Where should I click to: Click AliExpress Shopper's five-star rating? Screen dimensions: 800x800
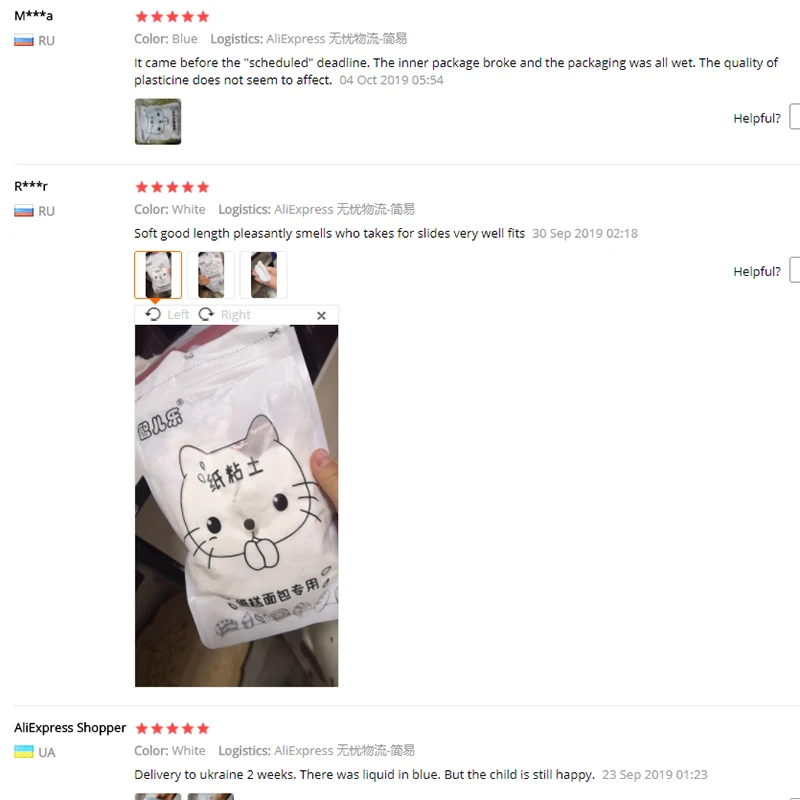coord(172,729)
